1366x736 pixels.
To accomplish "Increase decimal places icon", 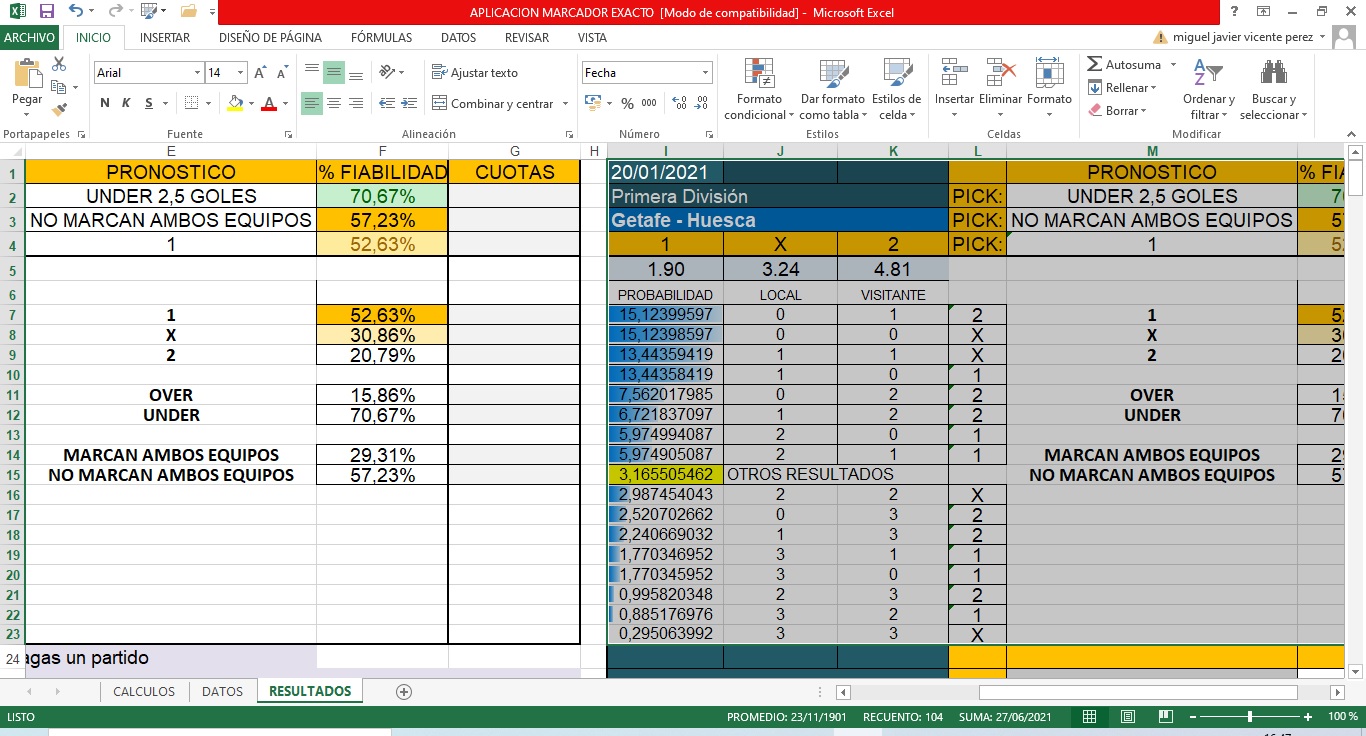I will [x=680, y=103].
